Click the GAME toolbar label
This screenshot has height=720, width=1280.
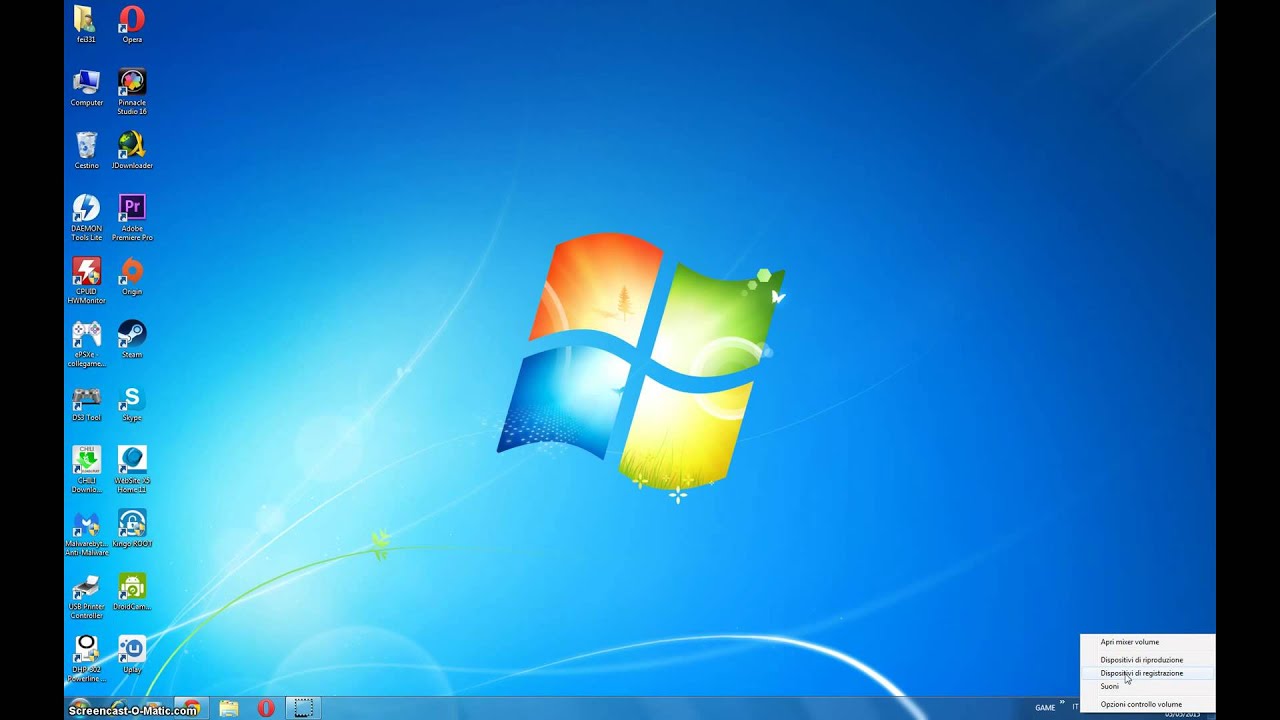click(1045, 708)
